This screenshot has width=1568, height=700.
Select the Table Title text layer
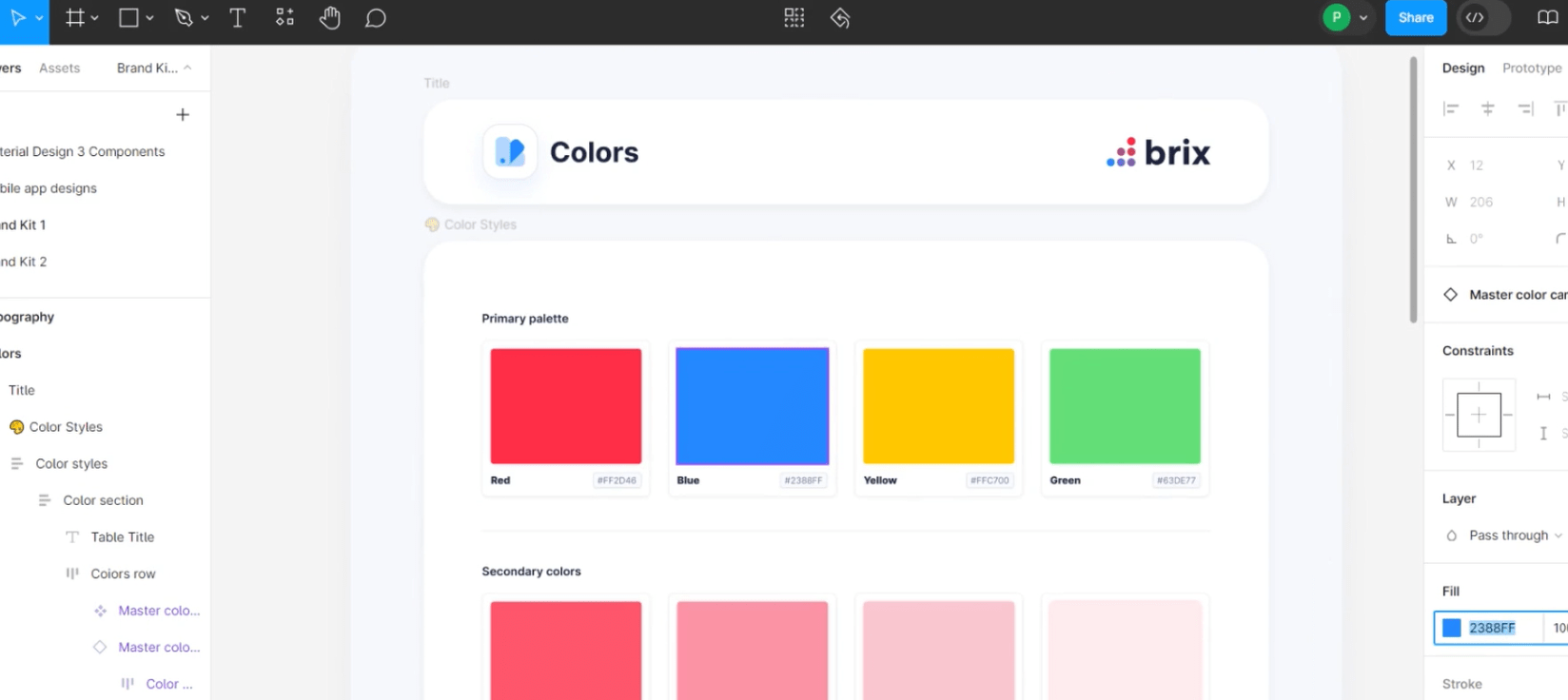point(122,536)
